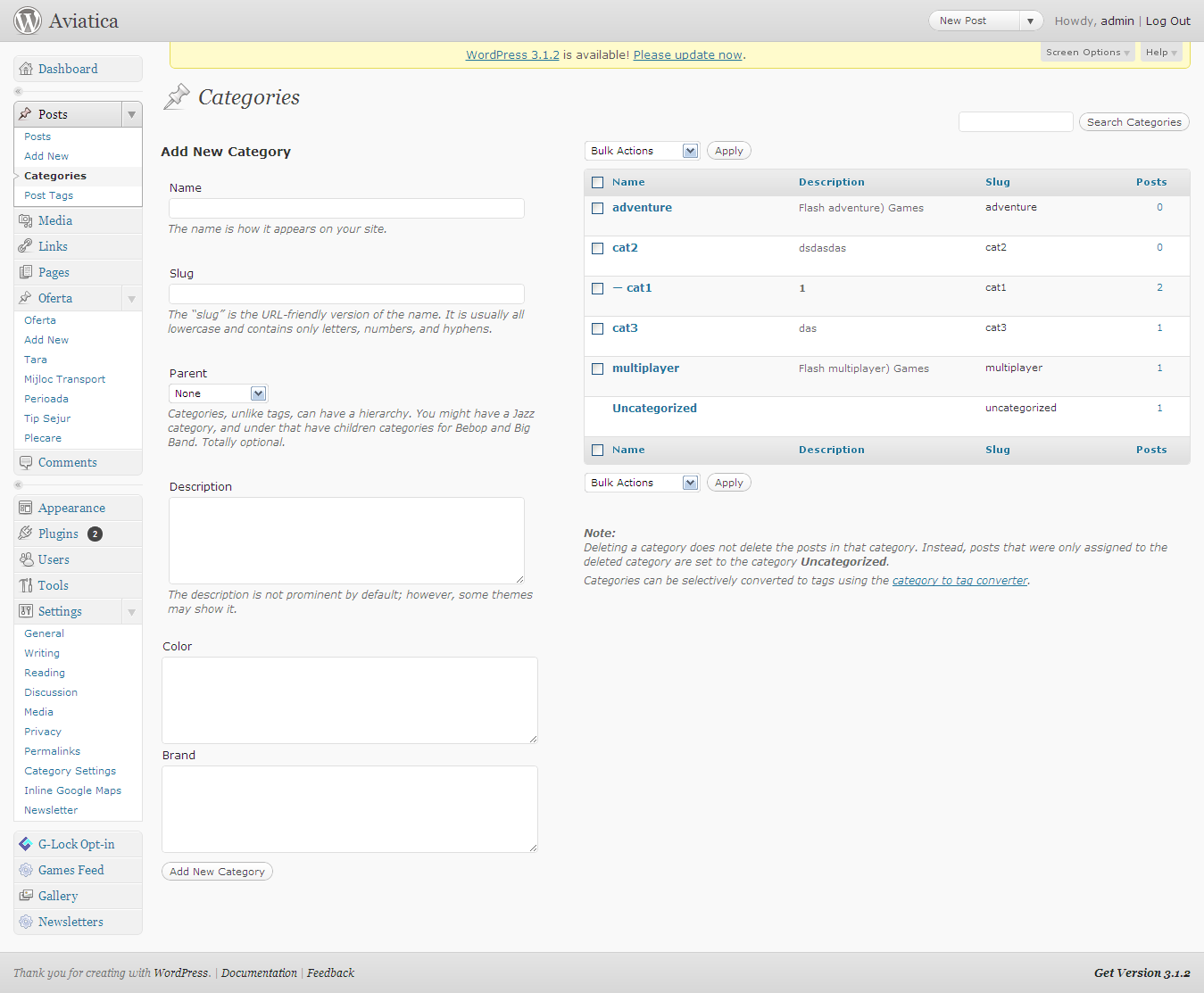This screenshot has height=993, width=1204.
Task: Check the adventure category checkbox
Action: (x=598, y=208)
